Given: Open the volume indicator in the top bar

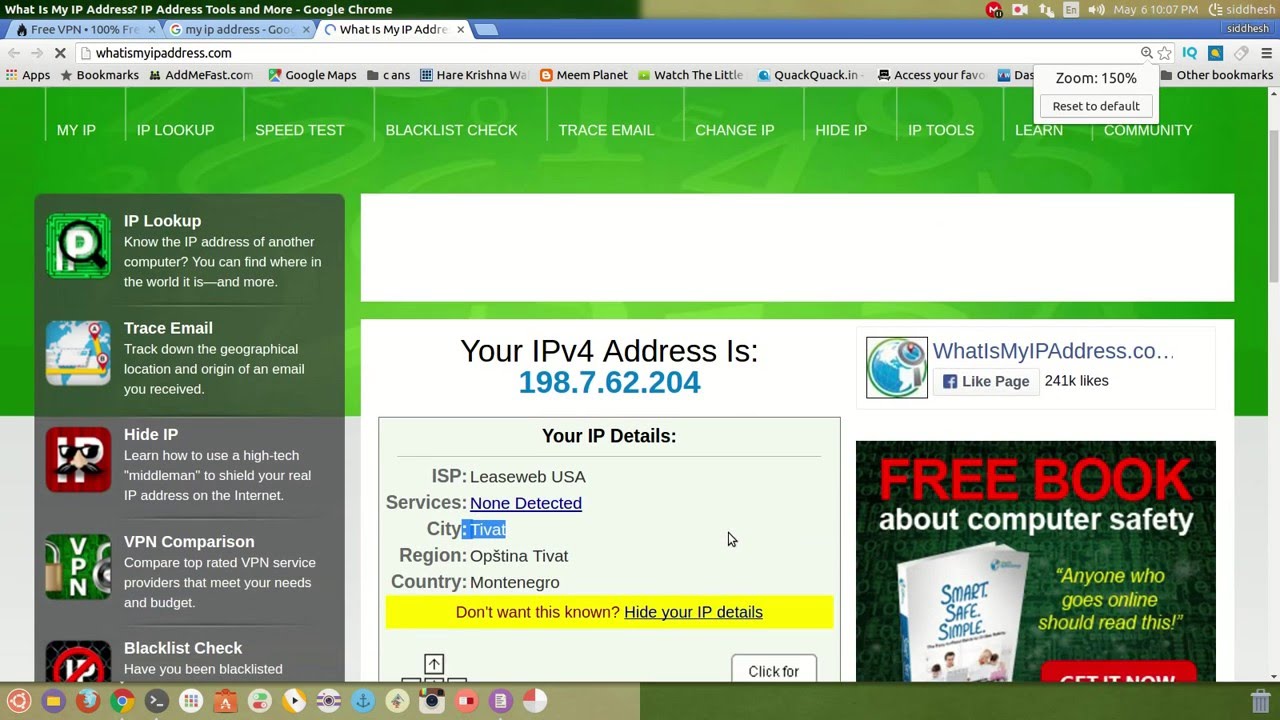Looking at the screenshot, I should tap(1096, 10).
